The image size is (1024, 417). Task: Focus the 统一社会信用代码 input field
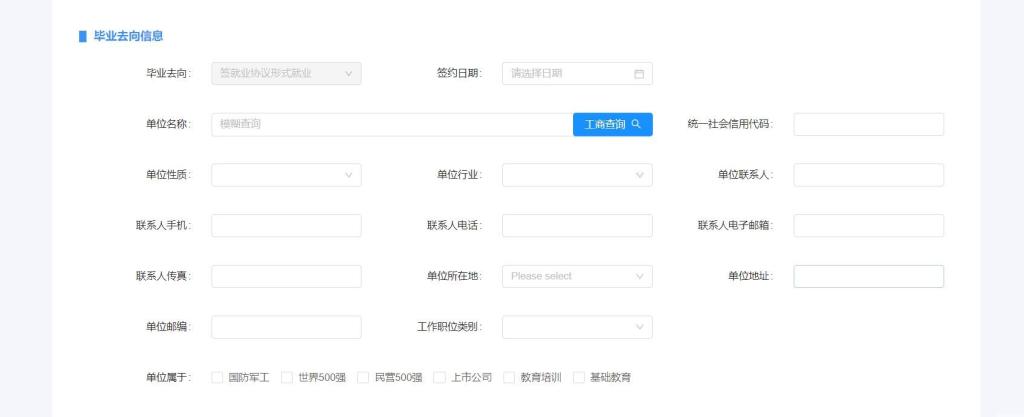(x=868, y=124)
